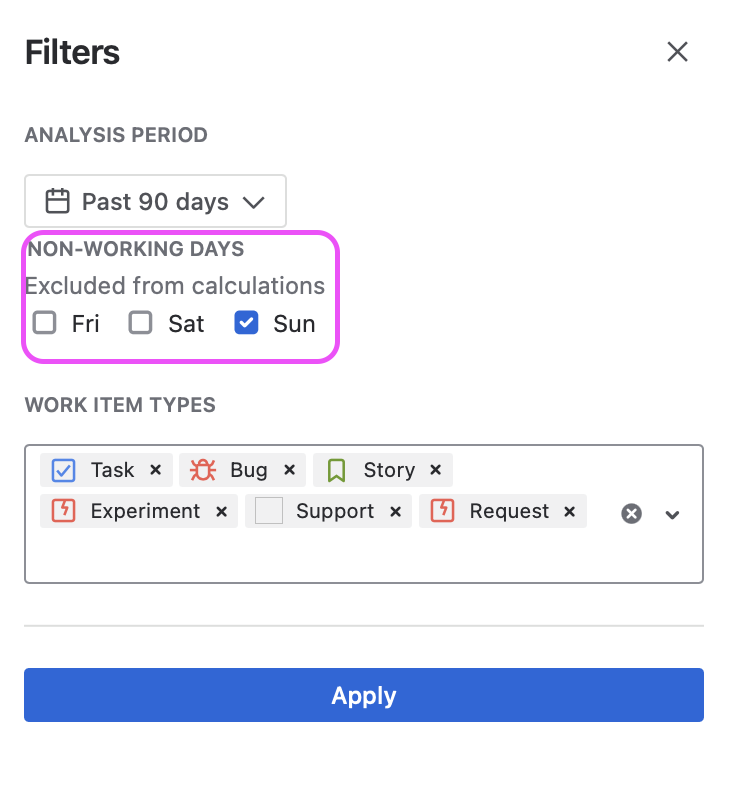Uncheck the Sun non-working day
This screenshot has height=795, width=738.
246,323
